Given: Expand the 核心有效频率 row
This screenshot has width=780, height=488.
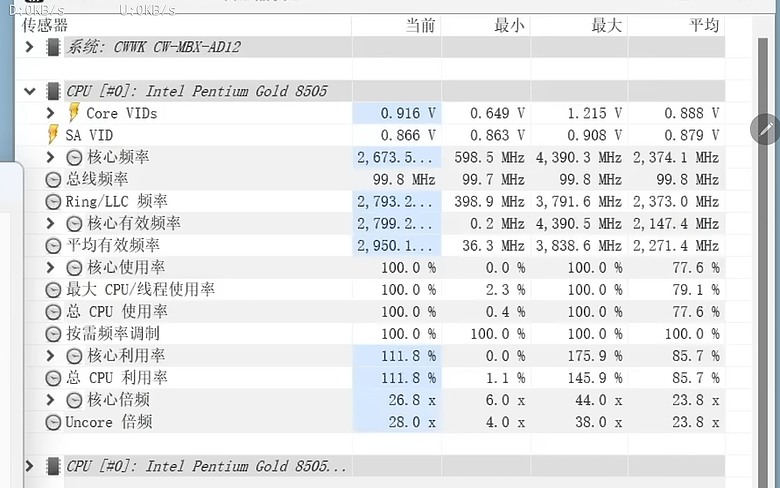Looking at the screenshot, I should [50, 223].
